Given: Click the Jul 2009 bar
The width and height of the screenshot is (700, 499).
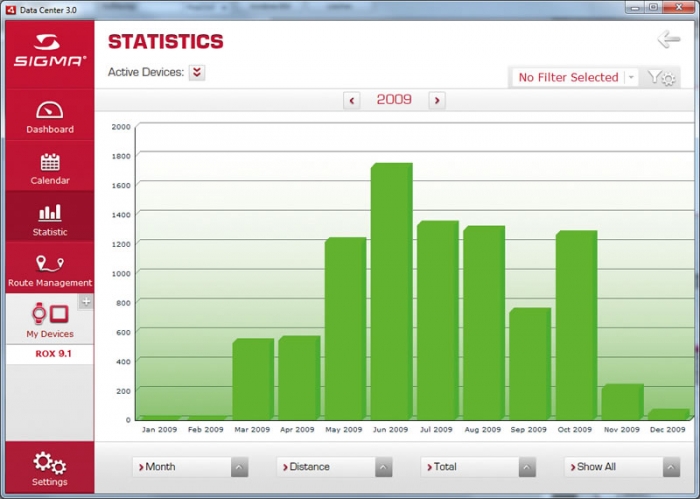Looking at the screenshot, I should 438,320.
